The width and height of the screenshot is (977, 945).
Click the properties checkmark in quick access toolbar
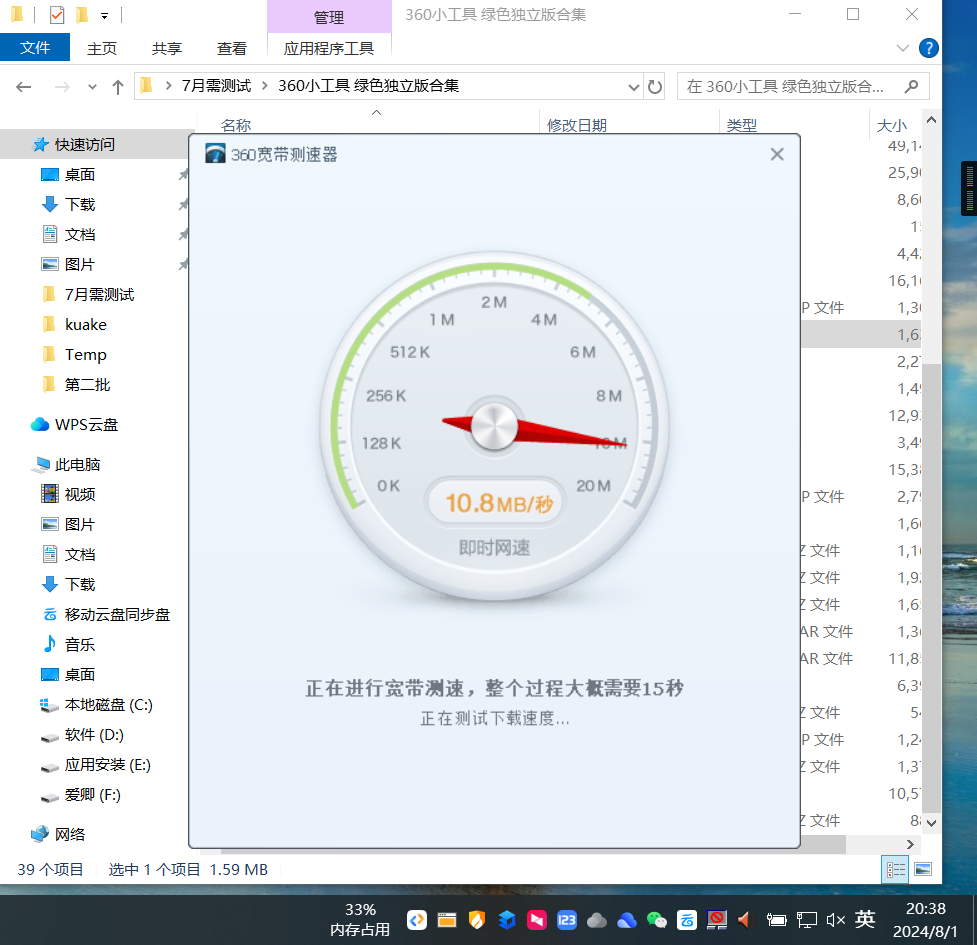pyautogui.click(x=57, y=15)
